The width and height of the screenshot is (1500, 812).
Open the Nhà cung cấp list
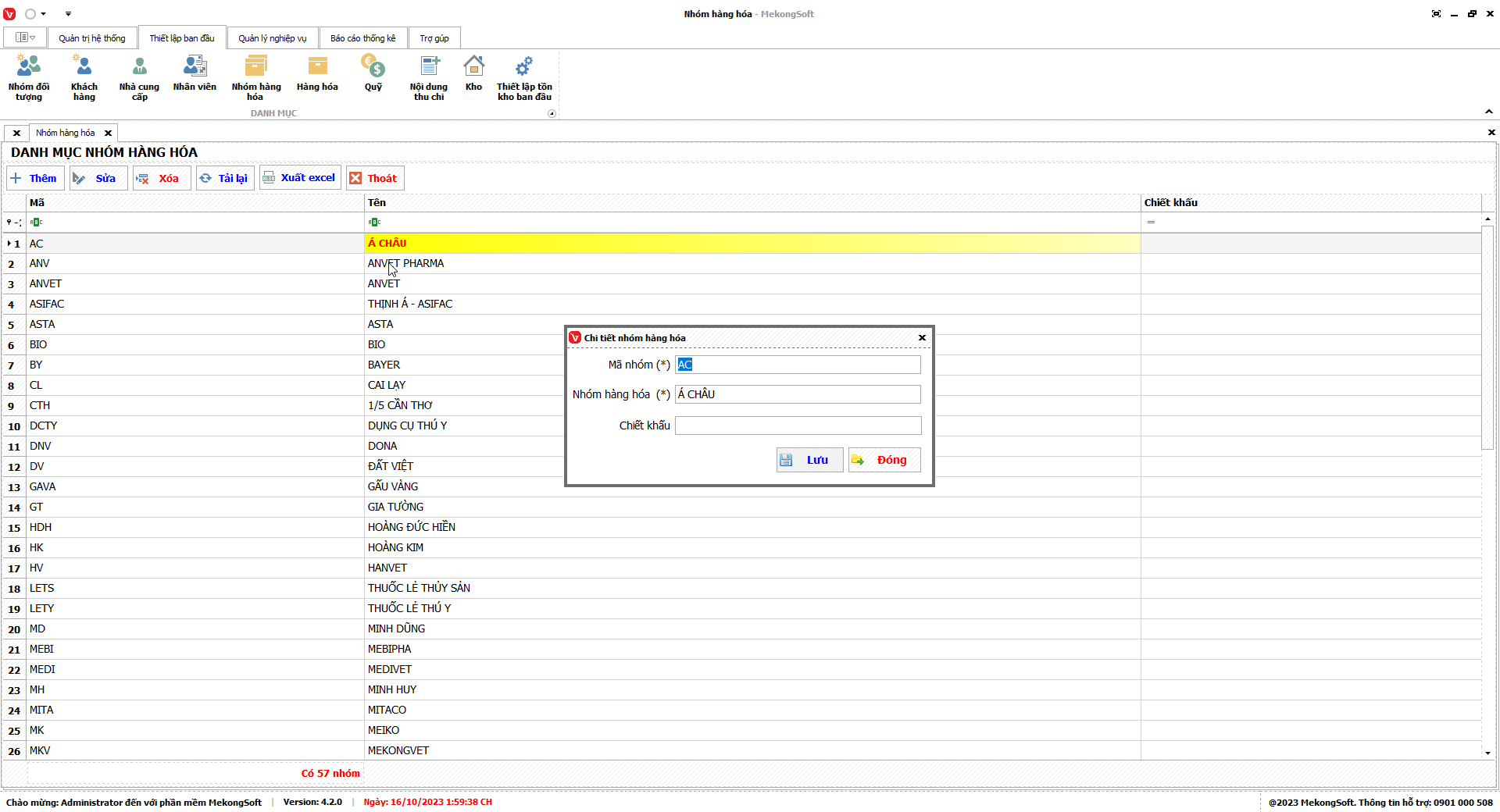(x=139, y=78)
